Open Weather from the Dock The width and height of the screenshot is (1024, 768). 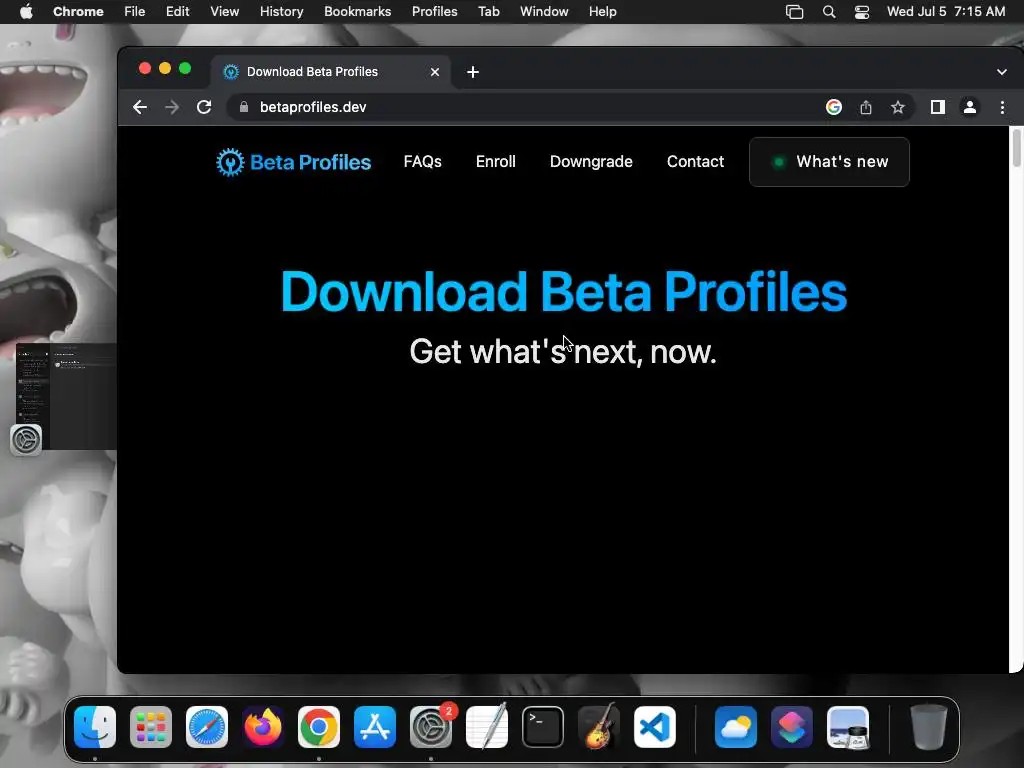coord(736,727)
